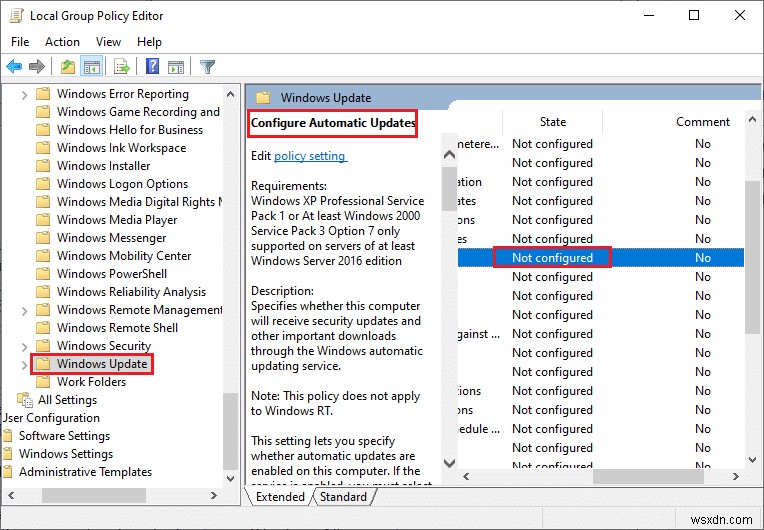Click the Windows Media Player folder icon

pos(43,220)
